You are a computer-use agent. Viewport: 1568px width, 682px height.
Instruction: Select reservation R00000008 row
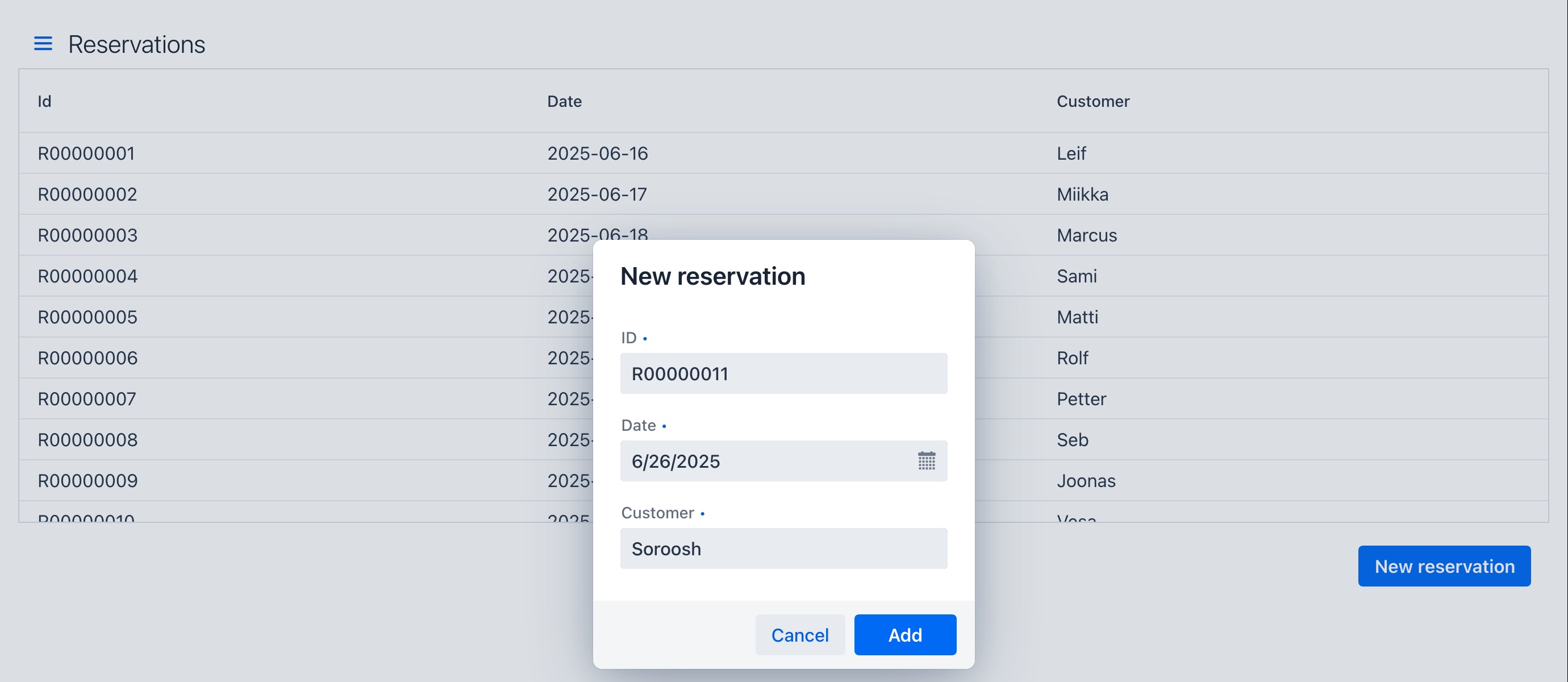pyautogui.click(x=87, y=440)
